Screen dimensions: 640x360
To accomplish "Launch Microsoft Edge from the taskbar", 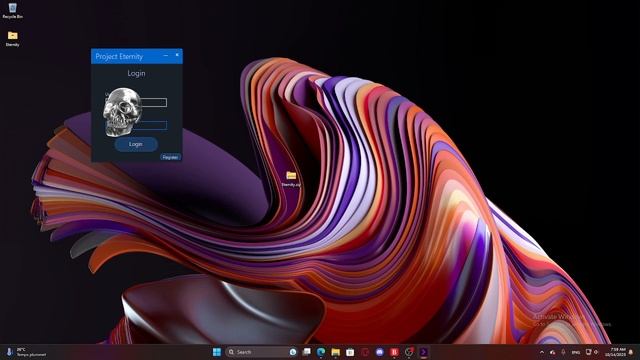I will click(x=321, y=352).
